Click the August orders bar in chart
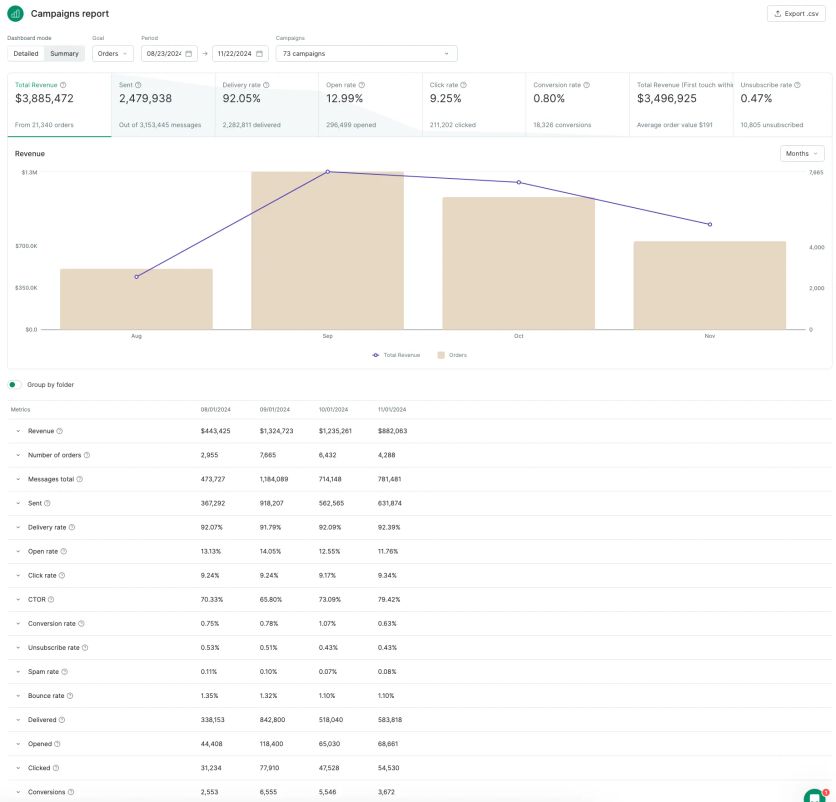This screenshot has width=836, height=802. point(136,299)
